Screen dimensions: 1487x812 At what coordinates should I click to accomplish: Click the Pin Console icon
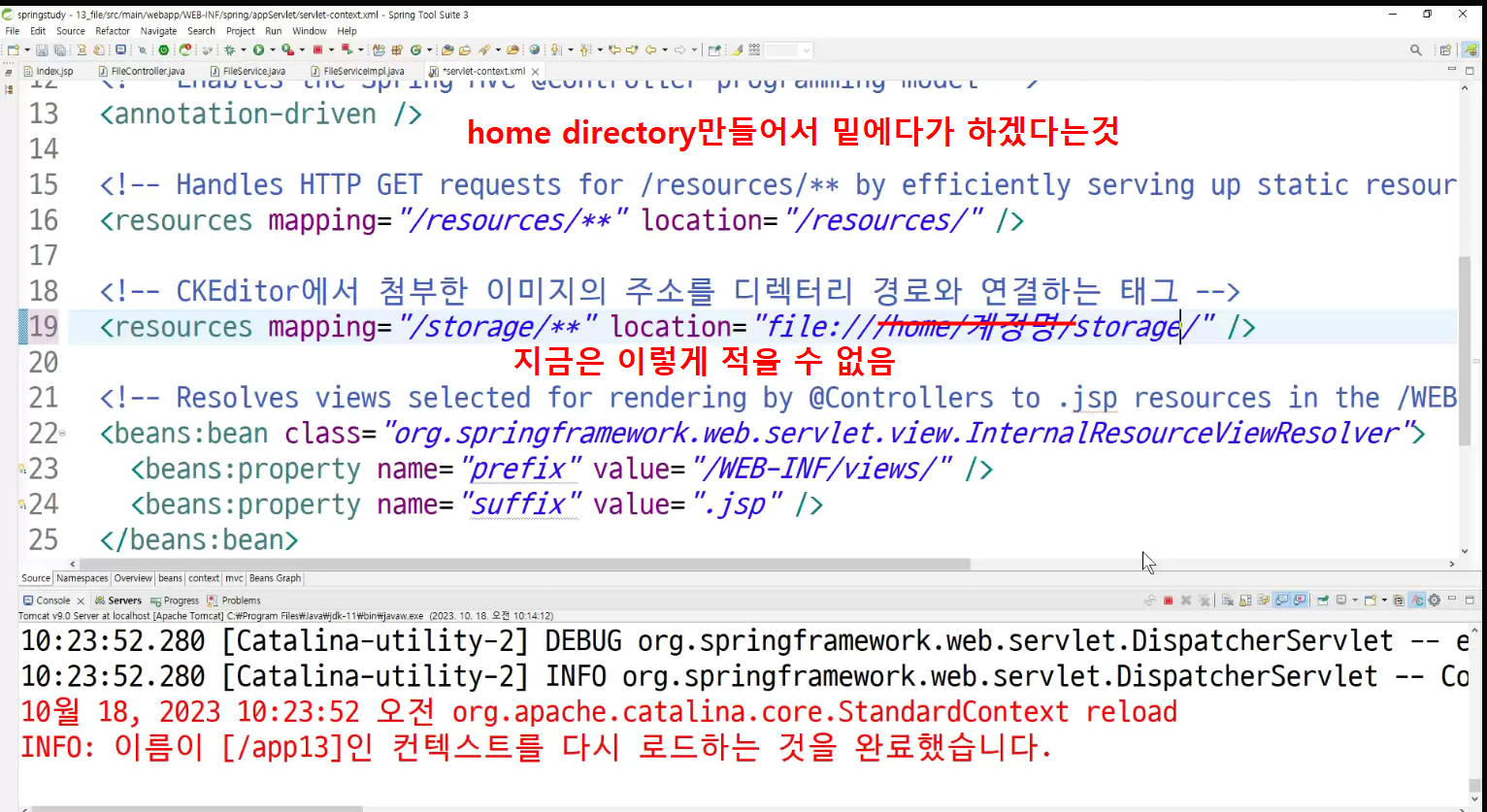[x=1323, y=601]
